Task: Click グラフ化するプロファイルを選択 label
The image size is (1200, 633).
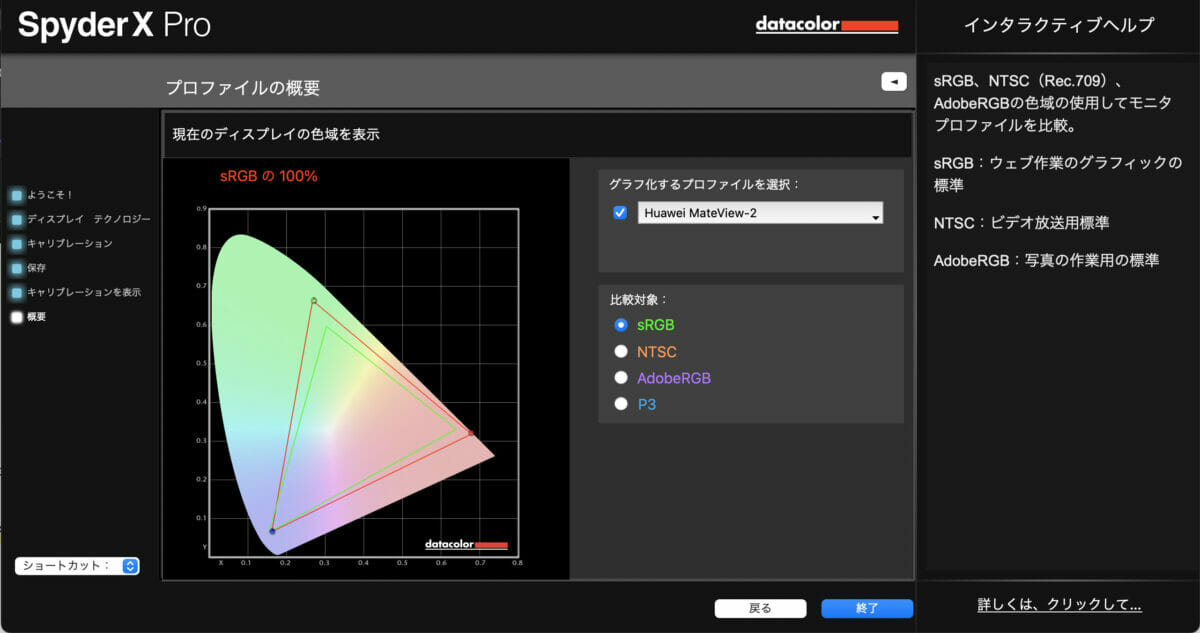Action: [x=705, y=185]
